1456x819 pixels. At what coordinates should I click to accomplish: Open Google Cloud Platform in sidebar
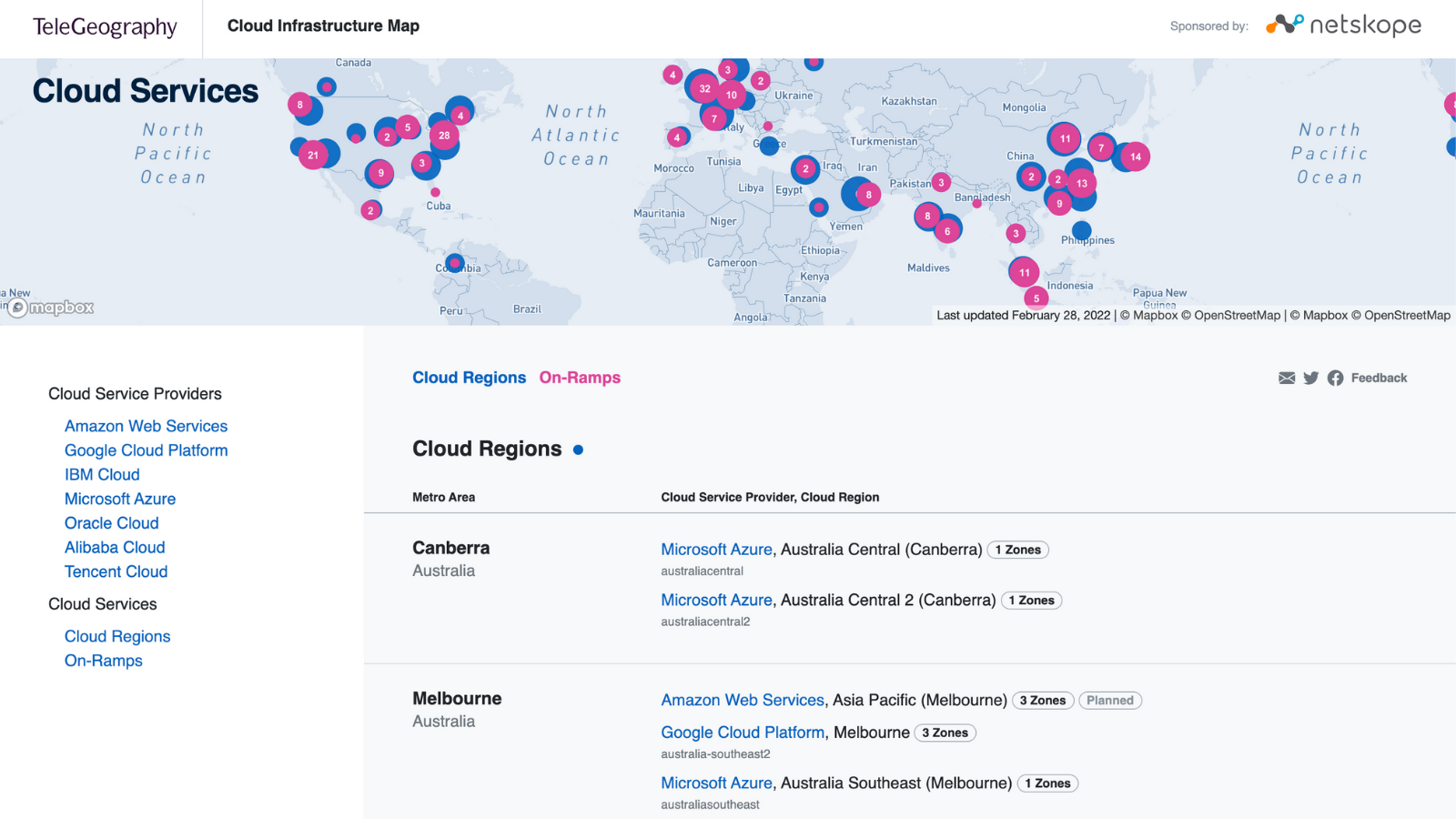146,450
